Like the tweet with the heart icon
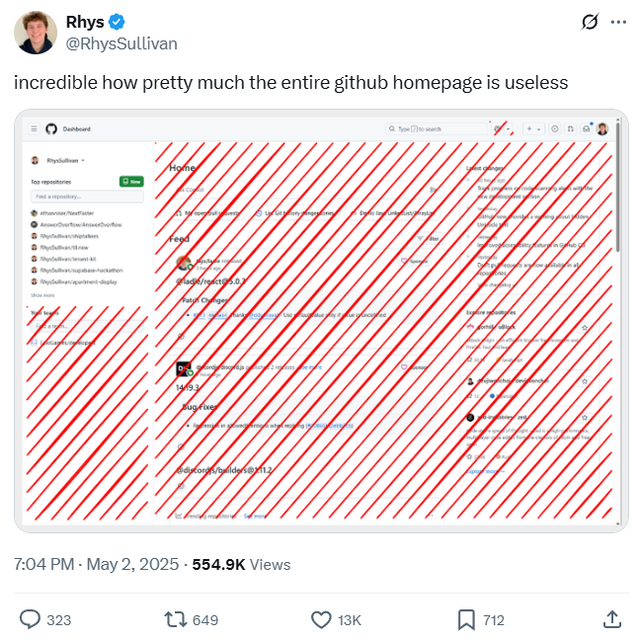This screenshot has width=640, height=640. tap(322, 619)
